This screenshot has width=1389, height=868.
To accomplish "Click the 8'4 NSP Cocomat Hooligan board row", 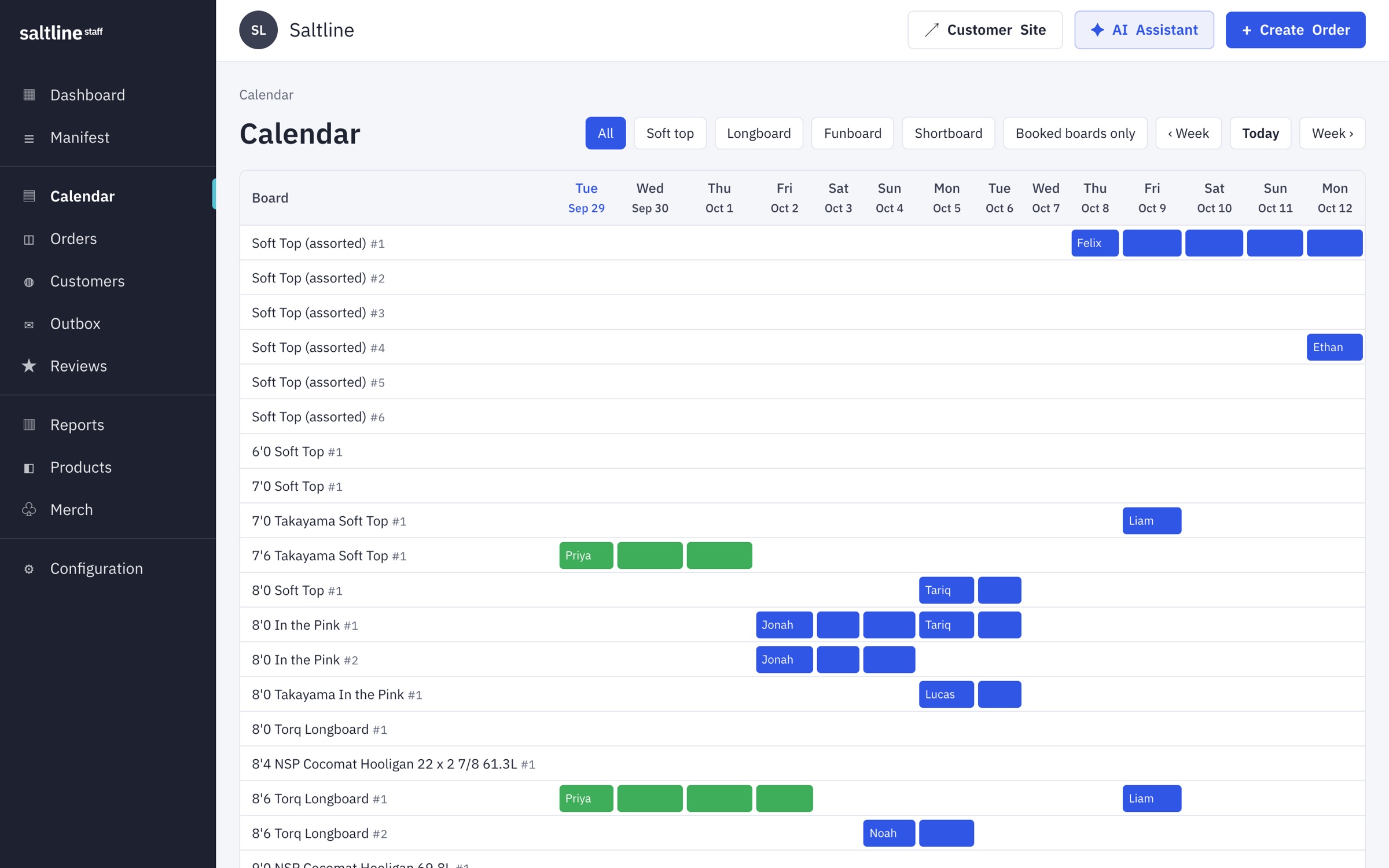I will tap(802, 764).
